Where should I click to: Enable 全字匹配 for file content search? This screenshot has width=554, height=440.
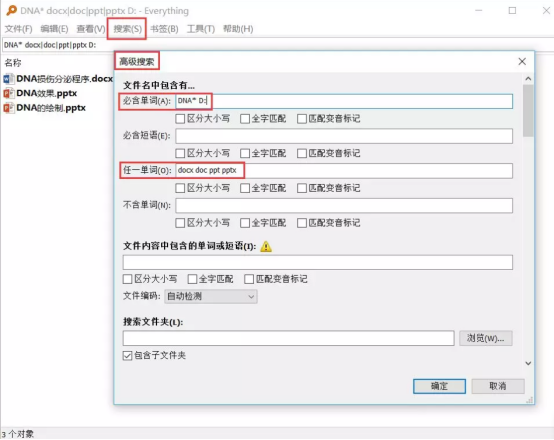click(192, 279)
